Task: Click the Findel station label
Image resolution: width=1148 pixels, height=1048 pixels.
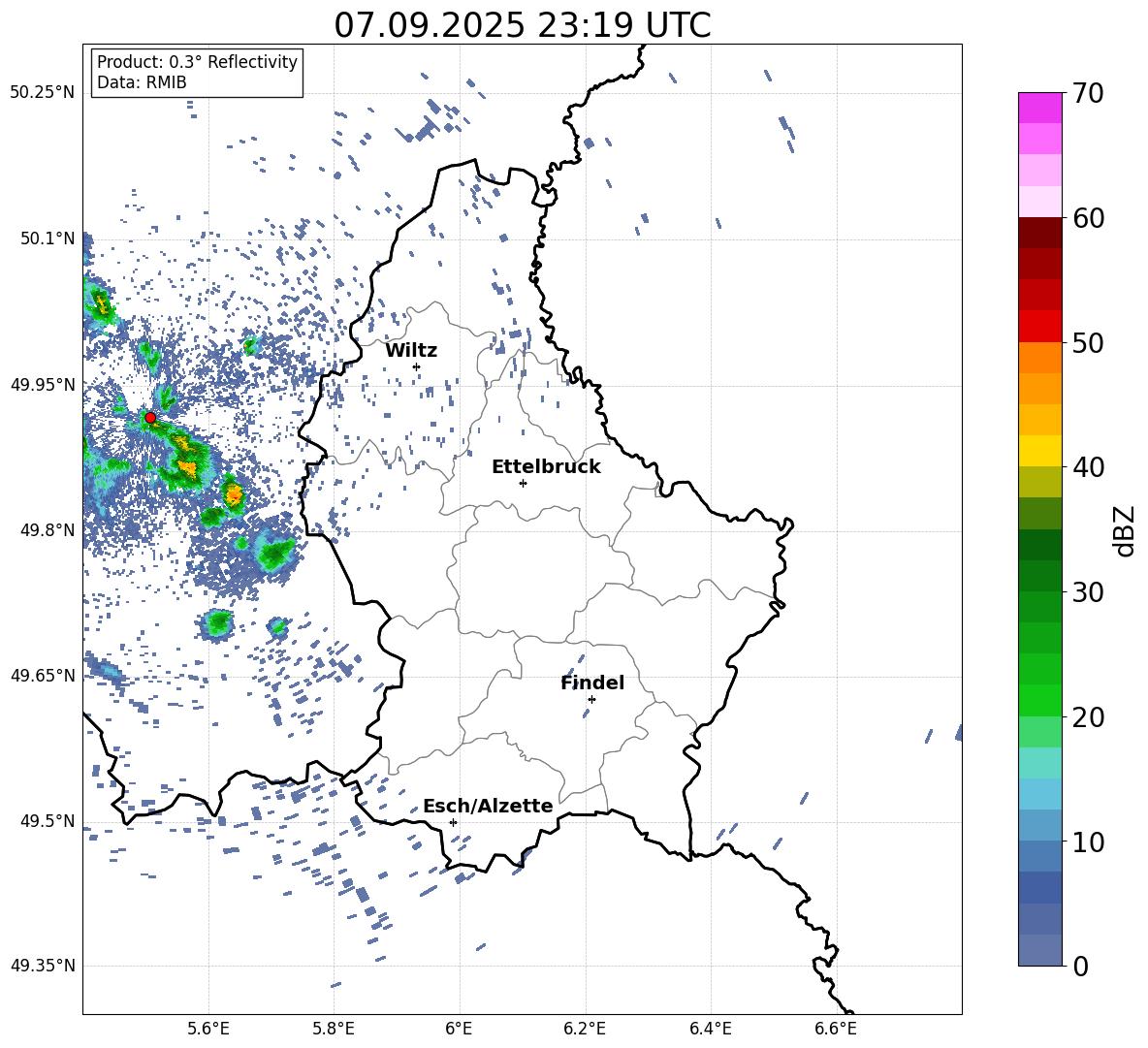Action: 592,683
